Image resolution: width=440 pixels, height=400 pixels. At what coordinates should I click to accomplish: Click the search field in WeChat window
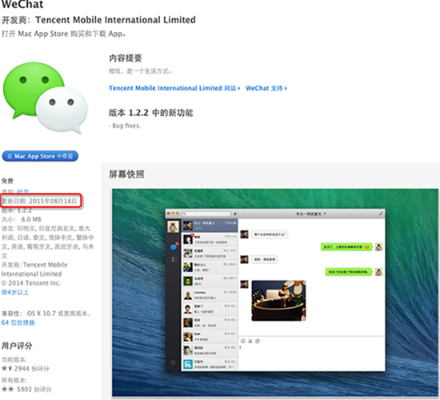point(207,213)
